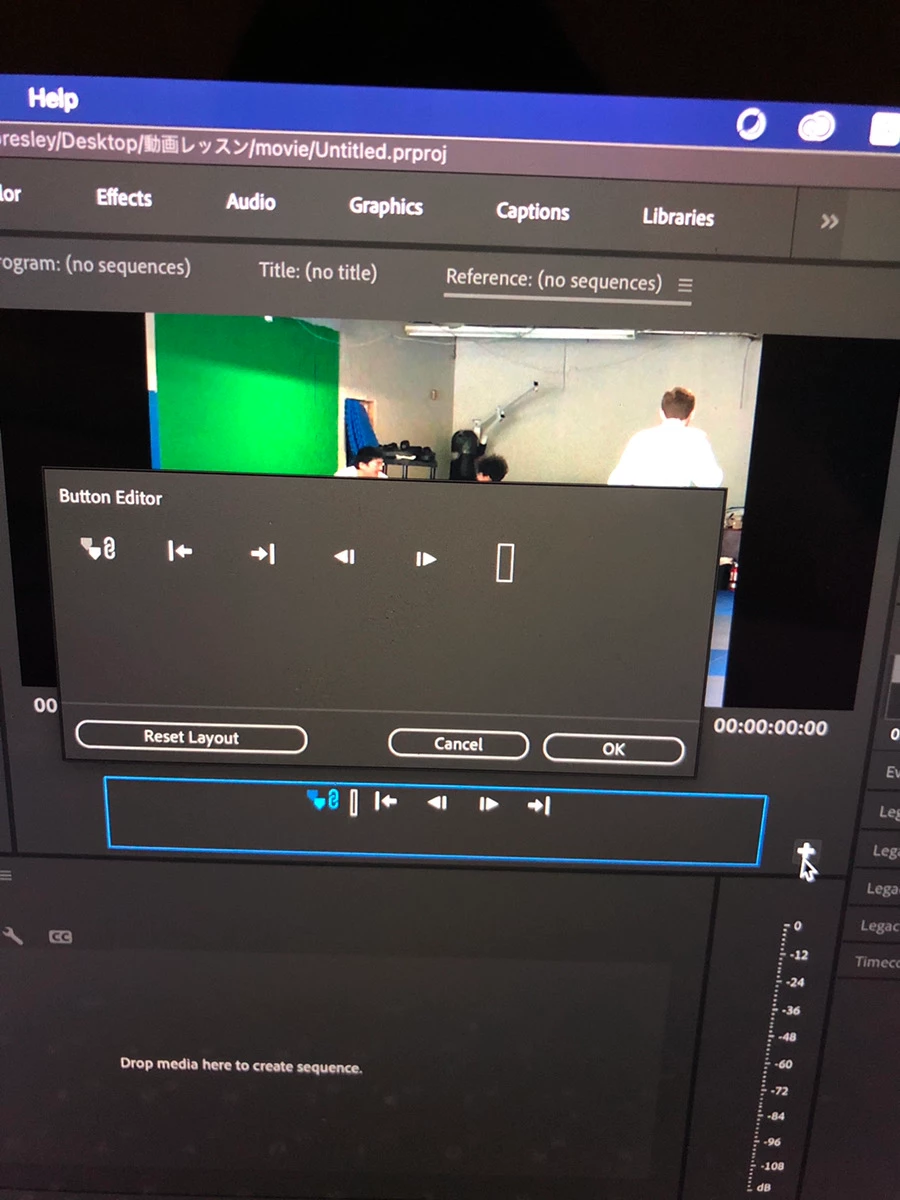Select Go to In icon in Button Editor
Screen dimensions: 900x1200
tap(180, 551)
